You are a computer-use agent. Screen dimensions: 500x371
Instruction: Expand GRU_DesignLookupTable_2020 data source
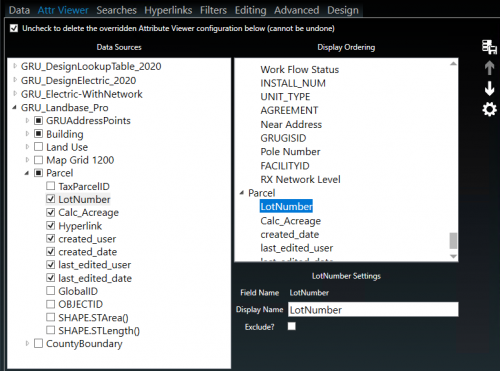15,66
